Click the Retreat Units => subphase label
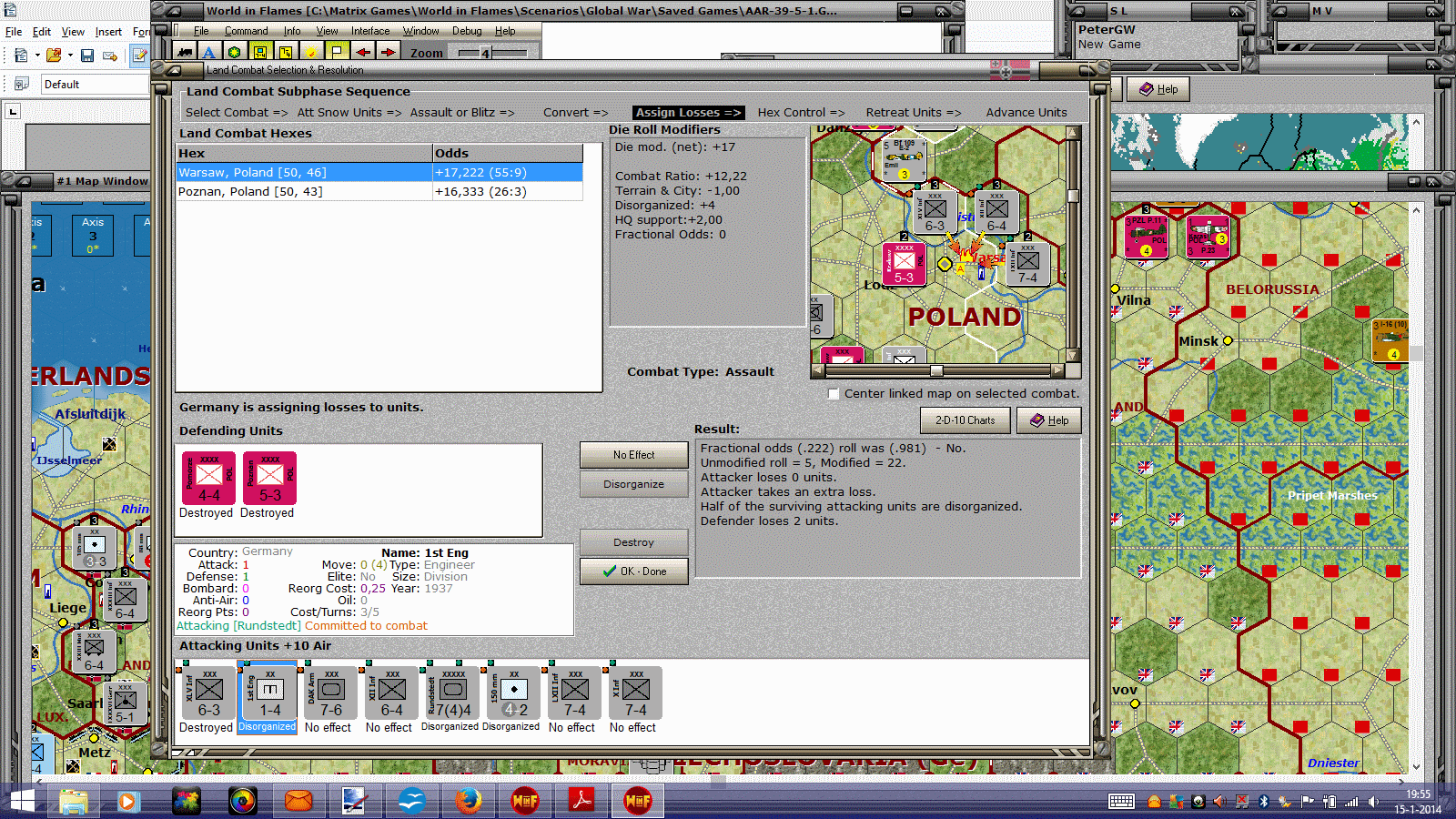Viewport: 1456px width, 819px height. point(914,113)
